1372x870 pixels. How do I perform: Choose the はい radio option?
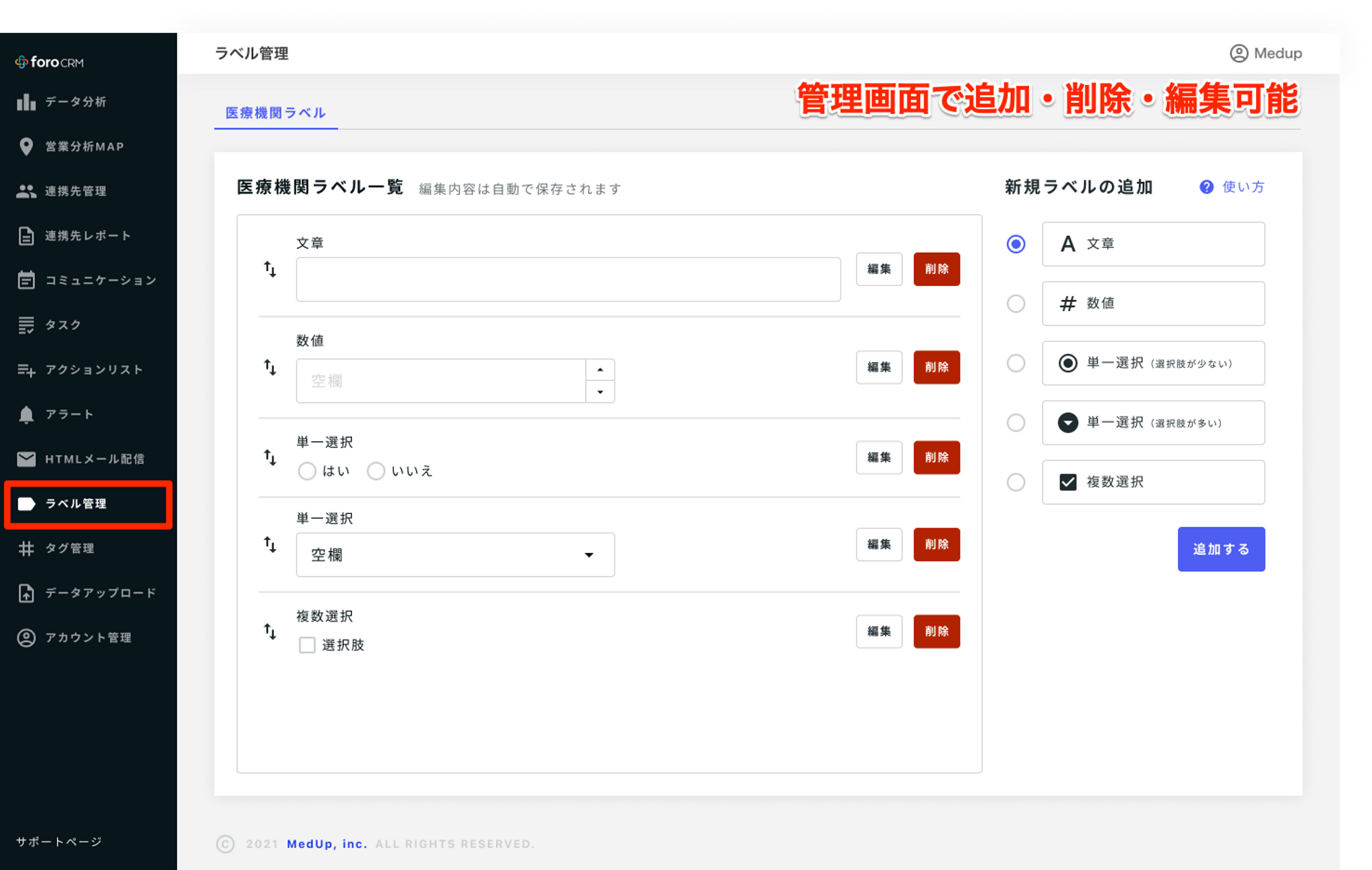pos(307,471)
